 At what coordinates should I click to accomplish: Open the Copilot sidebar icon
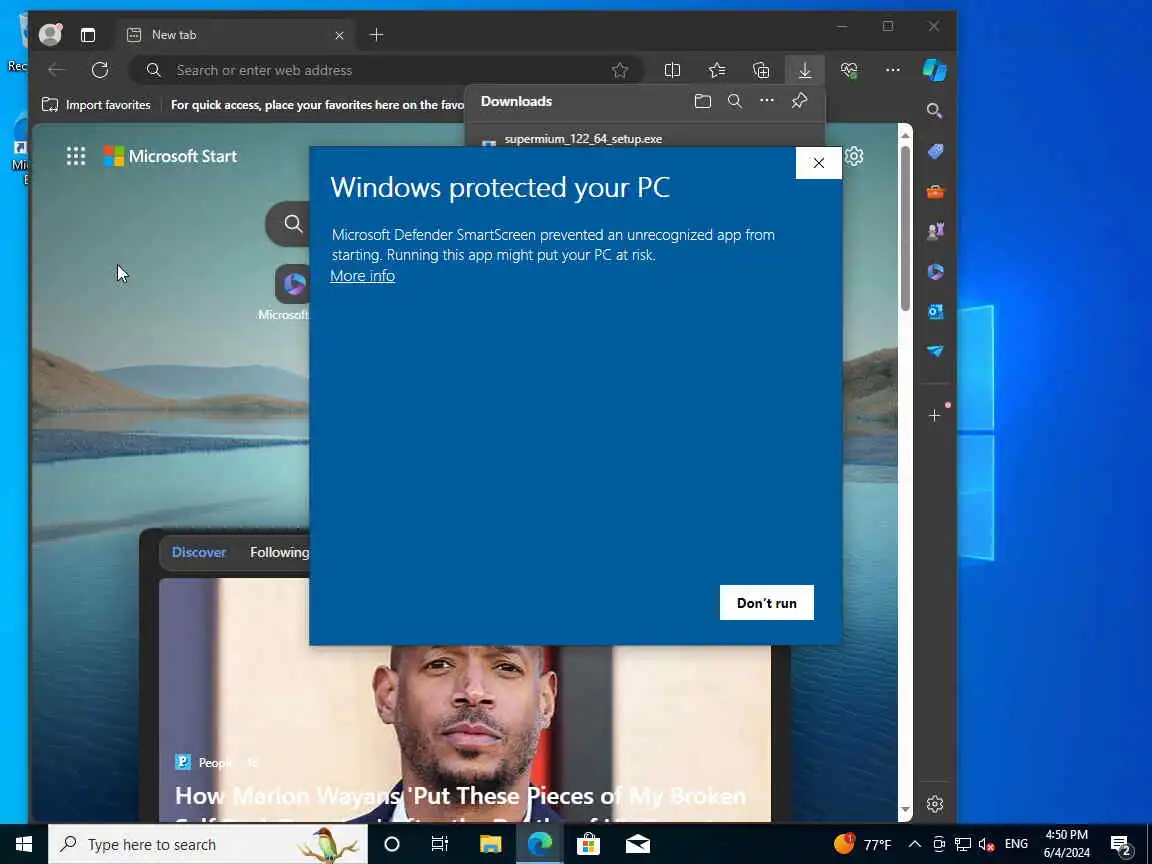935,70
